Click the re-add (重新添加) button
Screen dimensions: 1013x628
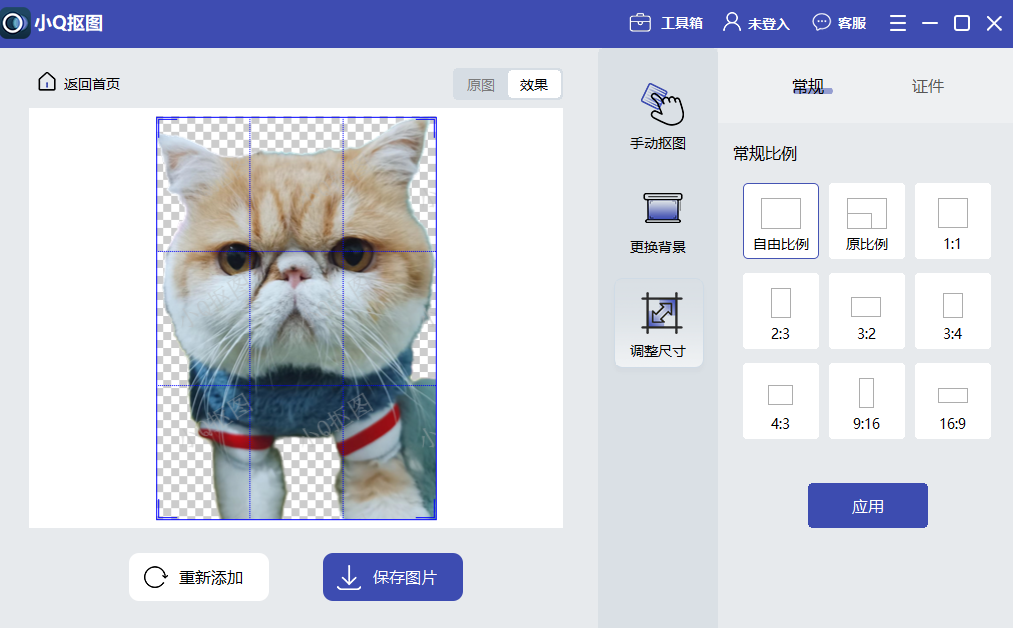point(199,577)
